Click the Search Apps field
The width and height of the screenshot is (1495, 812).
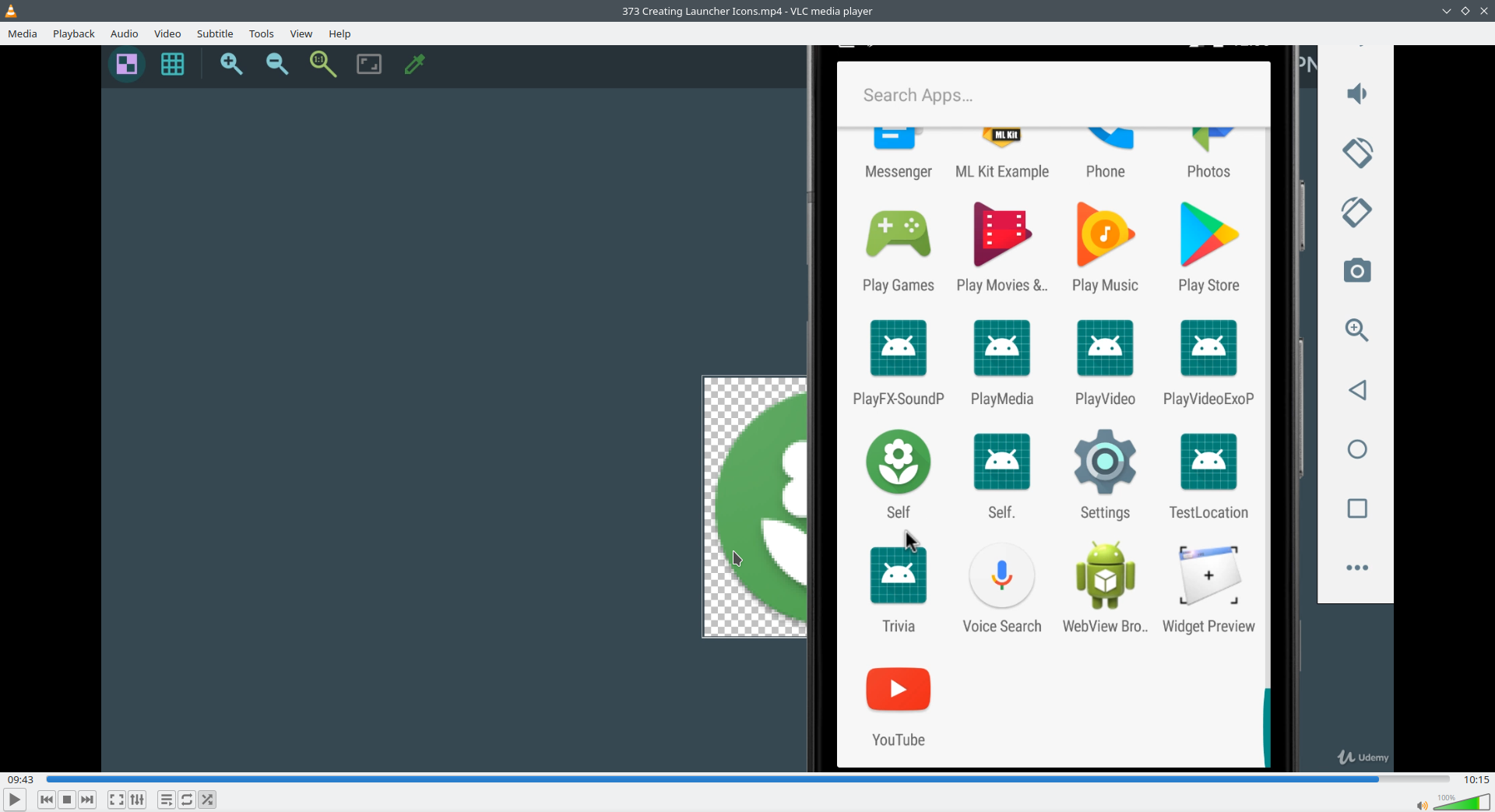(x=1054, y=95)
